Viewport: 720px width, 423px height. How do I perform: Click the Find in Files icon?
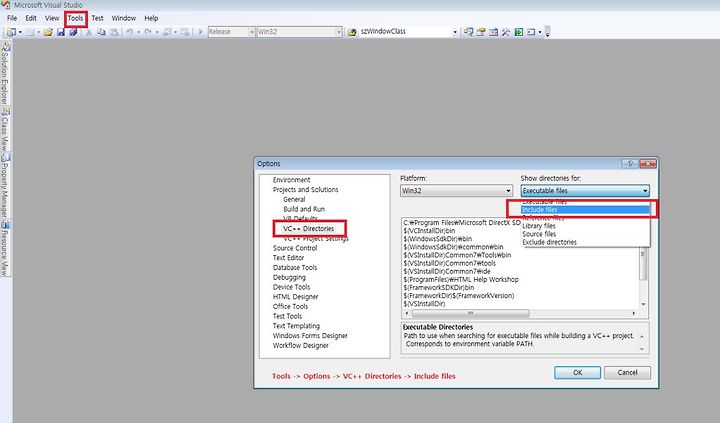click(352, 32)
